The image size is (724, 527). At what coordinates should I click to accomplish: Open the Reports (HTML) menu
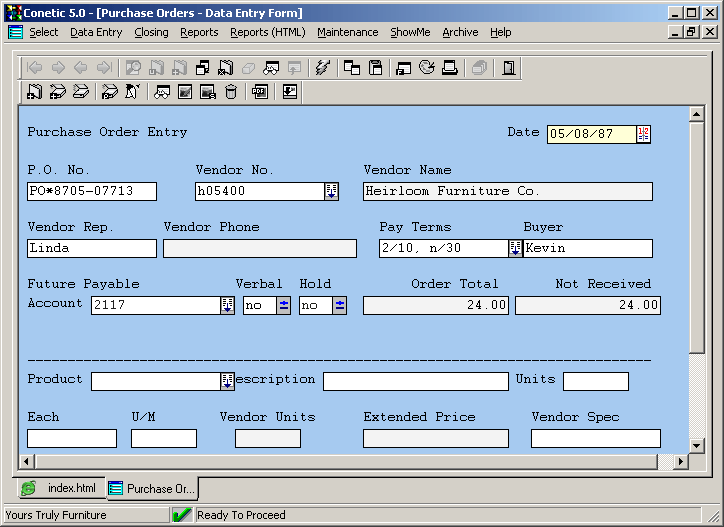(267, 32)
